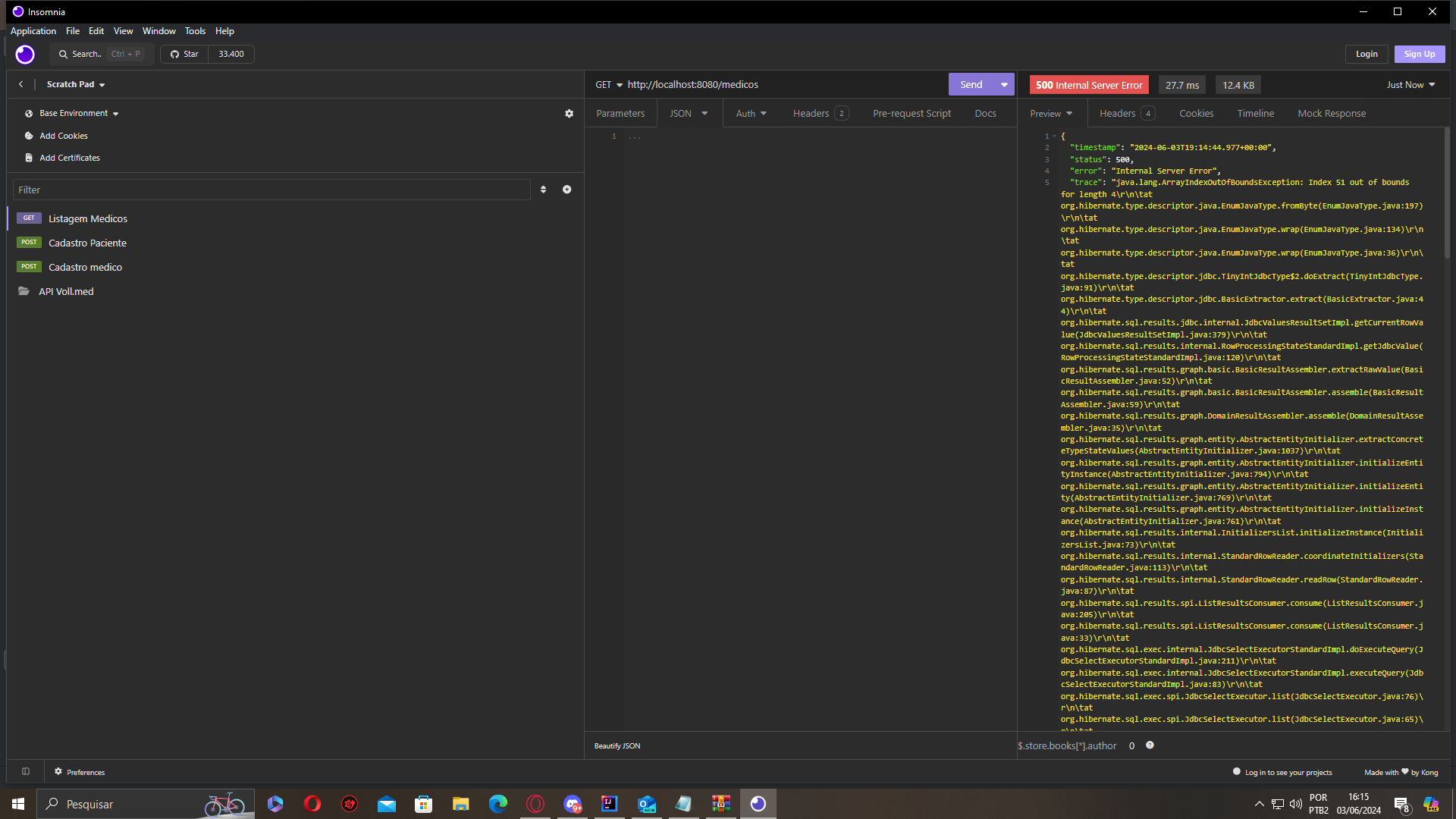1456x819 pixels.
Task: Click the filter add new icon
Action: [567, 189]
